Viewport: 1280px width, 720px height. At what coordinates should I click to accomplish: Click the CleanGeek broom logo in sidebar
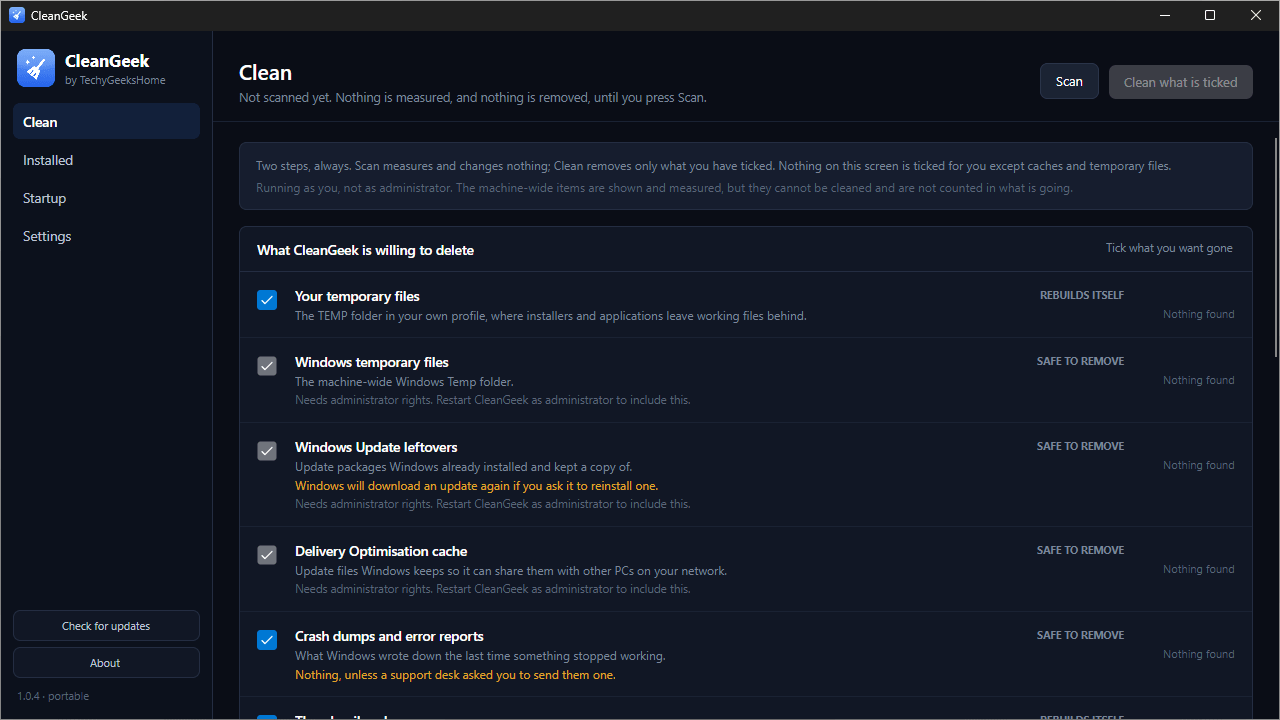(x=36, y=68)
